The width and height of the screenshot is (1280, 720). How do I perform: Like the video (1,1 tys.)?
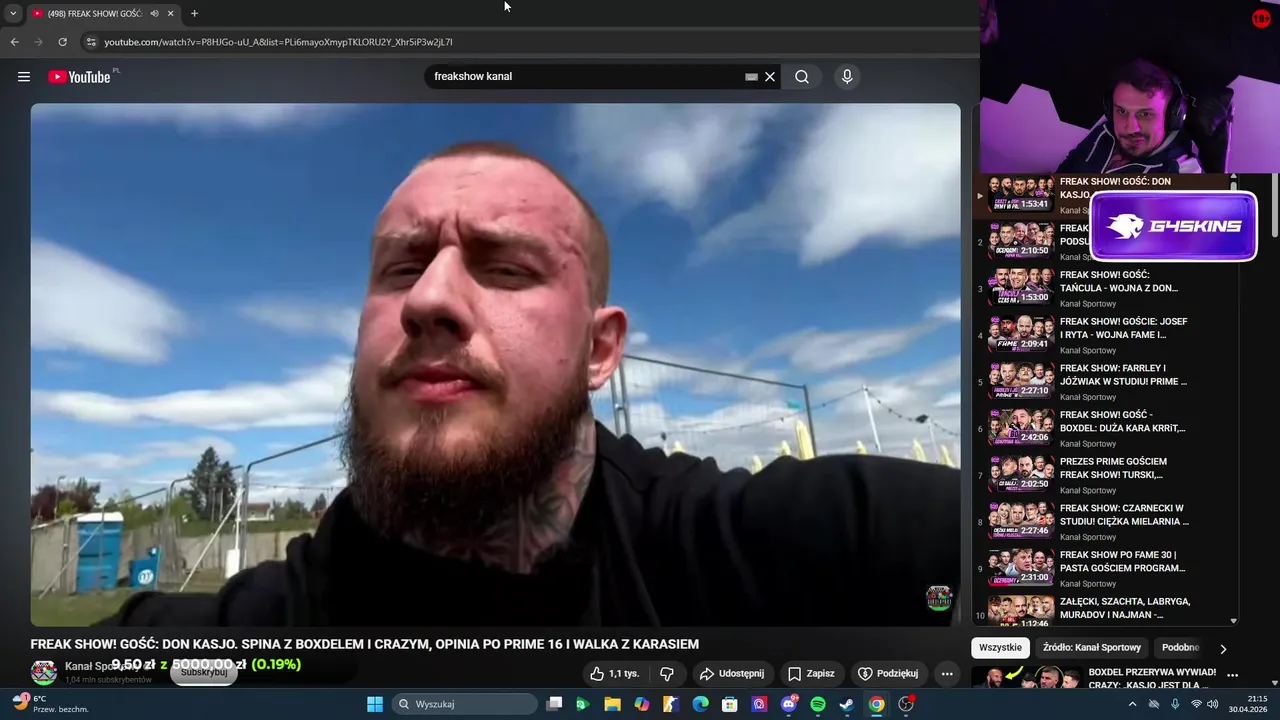coord(614,674)
